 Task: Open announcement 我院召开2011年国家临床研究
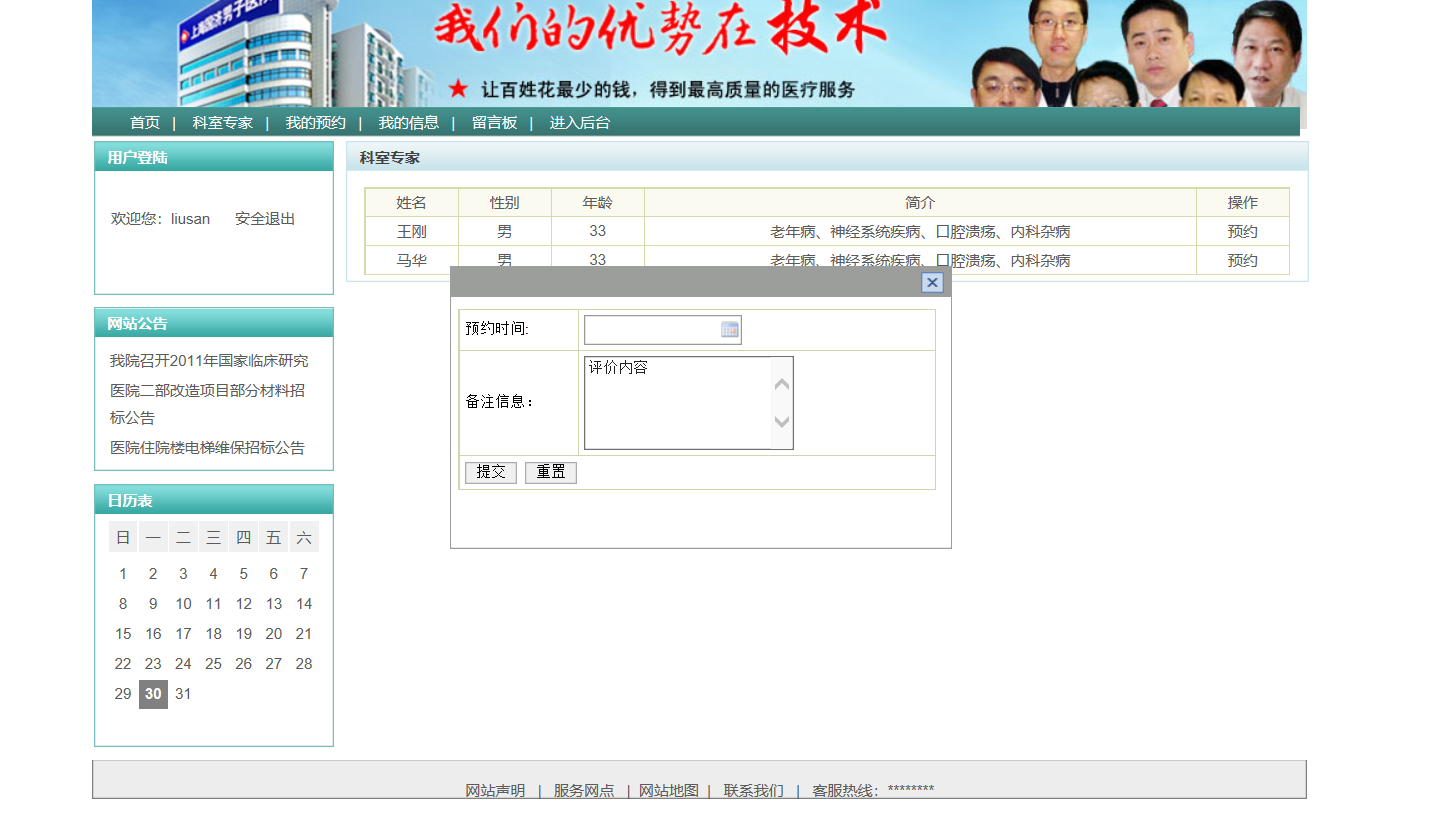[x=209, y=361]
